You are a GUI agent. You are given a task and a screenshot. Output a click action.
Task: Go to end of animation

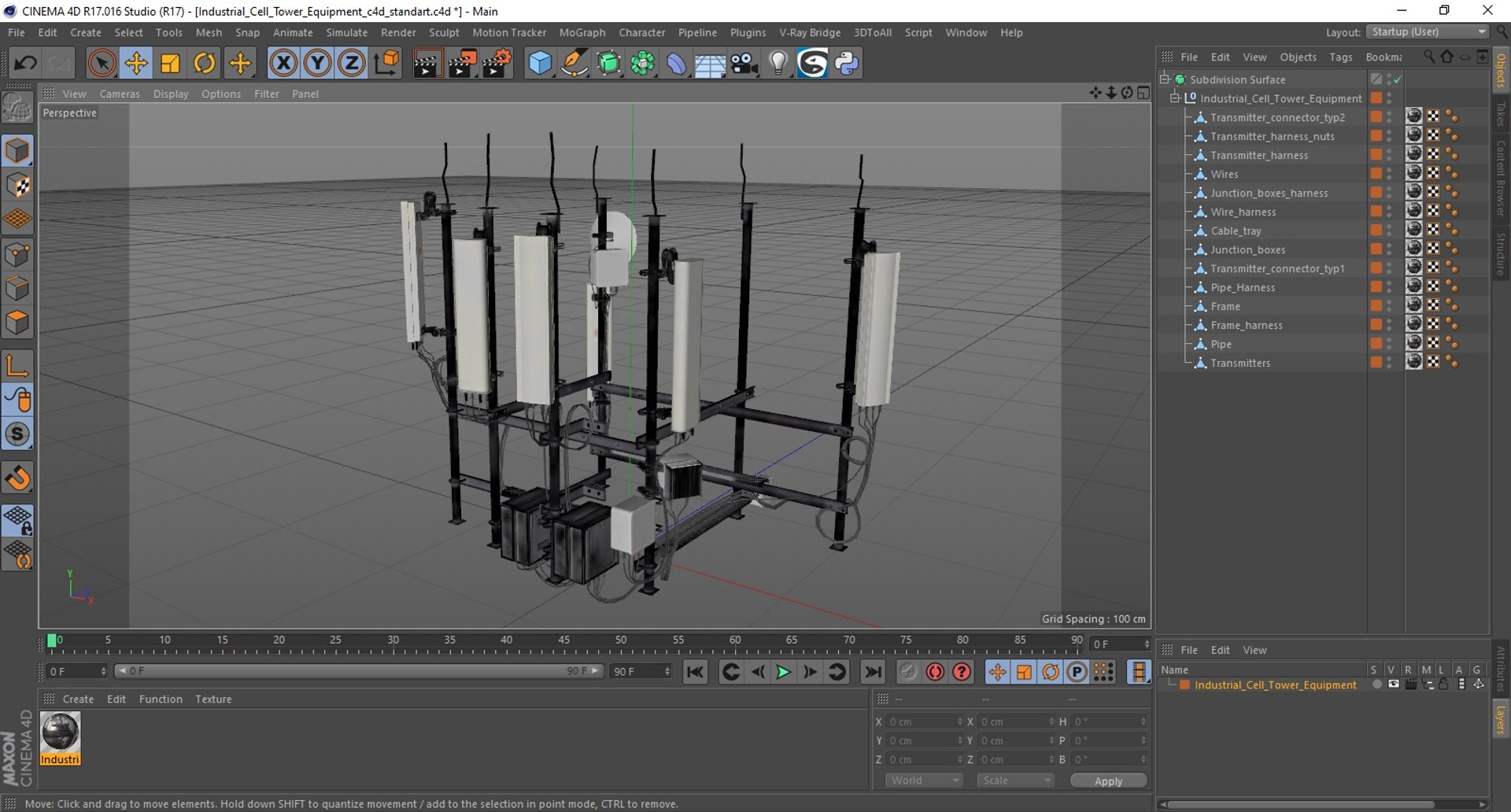873,672
